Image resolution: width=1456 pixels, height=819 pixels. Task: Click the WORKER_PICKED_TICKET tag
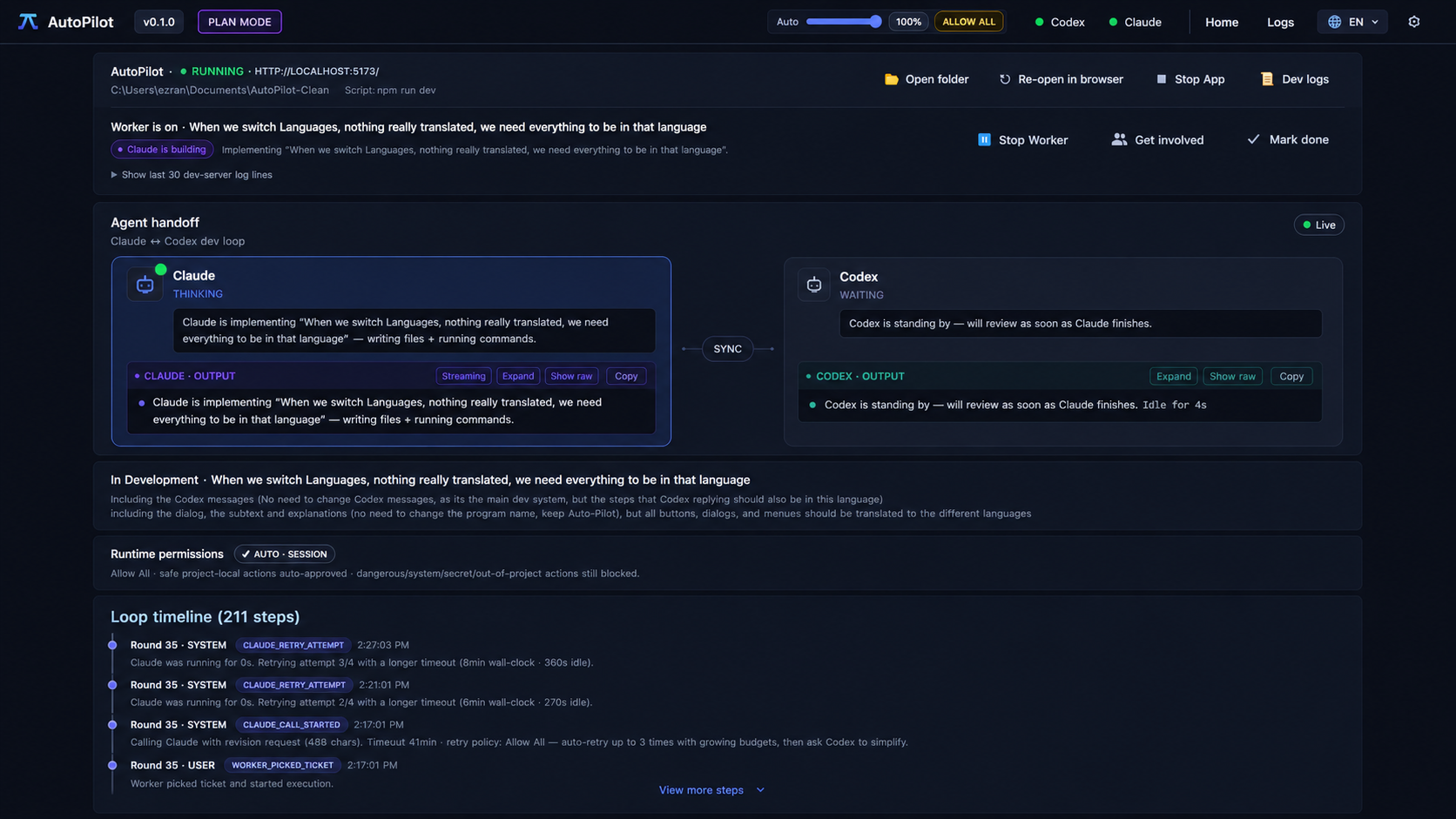[282, 765]
